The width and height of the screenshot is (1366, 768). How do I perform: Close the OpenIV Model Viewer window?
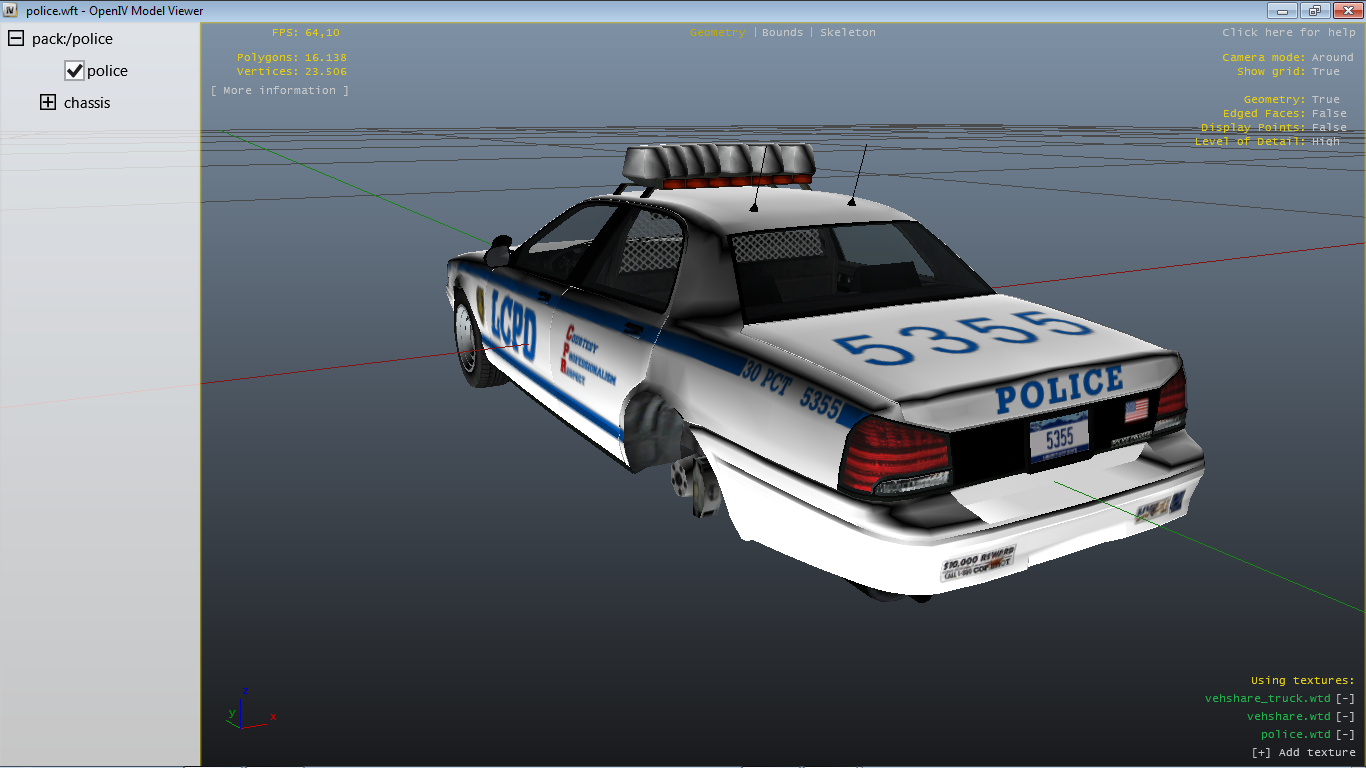(1346, 10)
